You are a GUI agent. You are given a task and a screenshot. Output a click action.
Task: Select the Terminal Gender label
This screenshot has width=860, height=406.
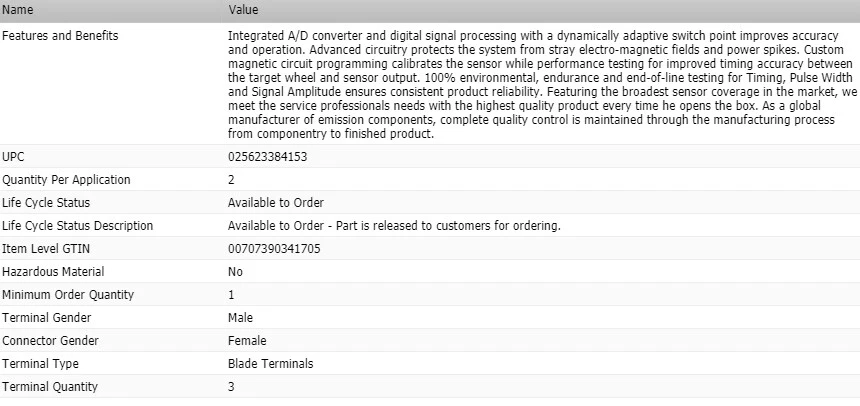(47, 318)
